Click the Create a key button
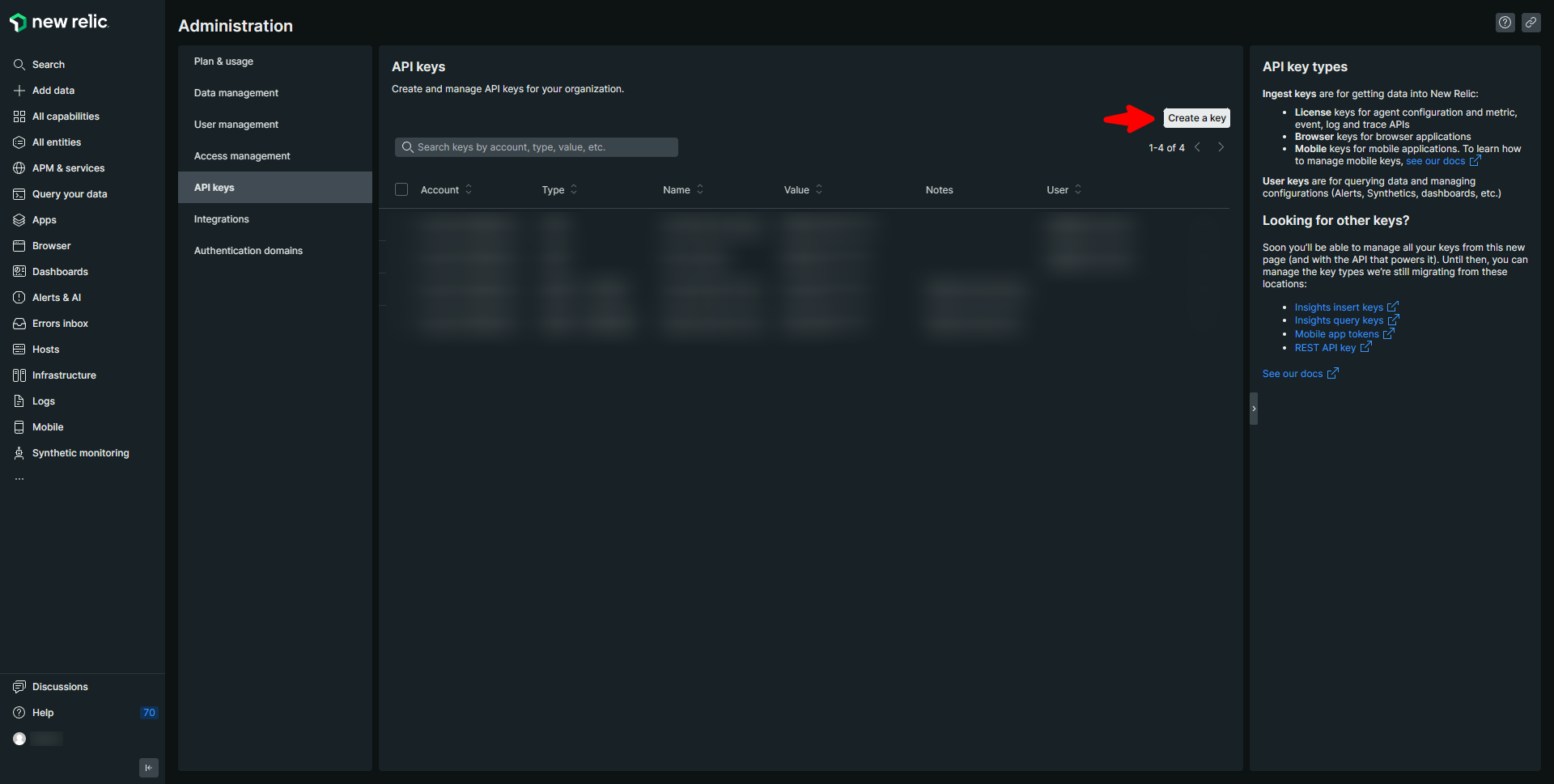This screenshot has height=784, width=1554. pyautogui.click(x=1196, y=118)
